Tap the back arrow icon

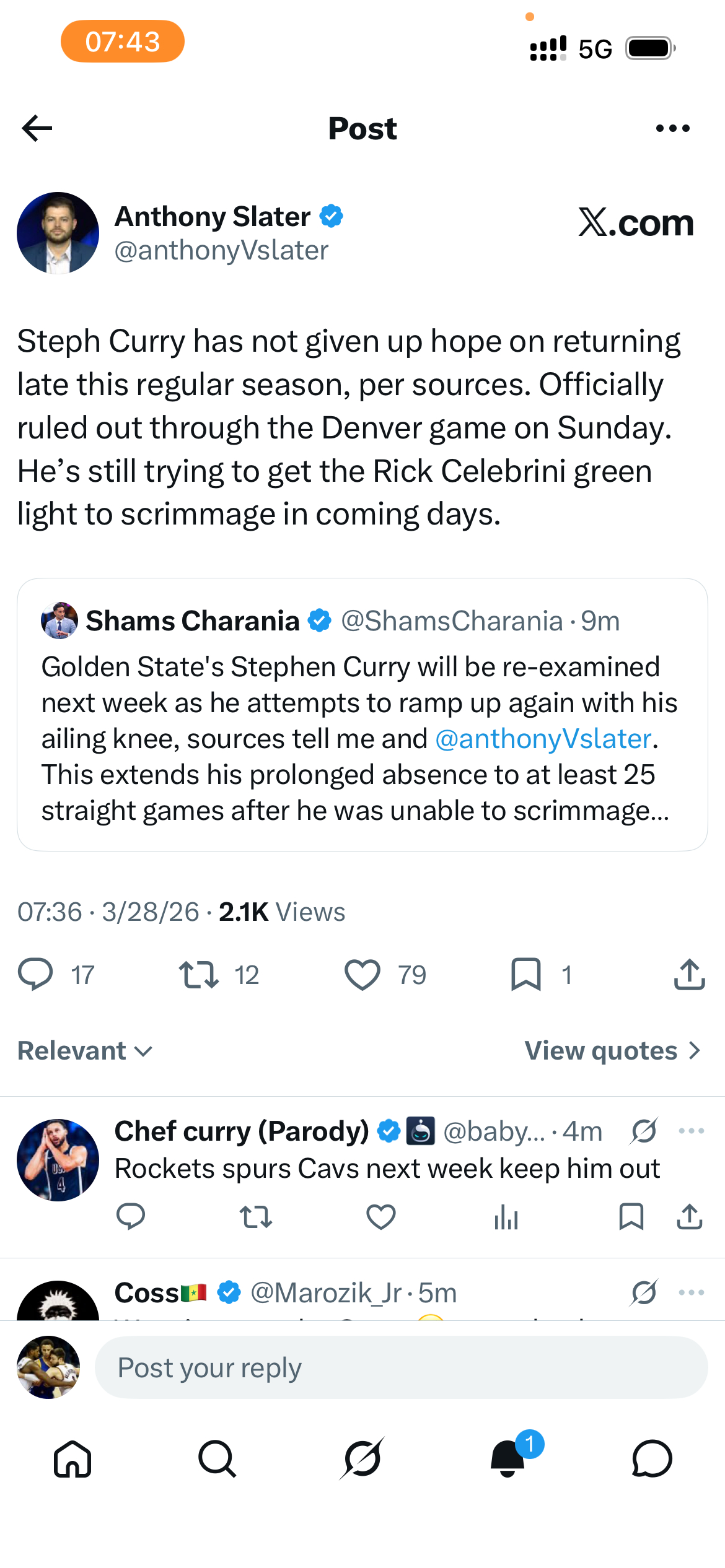[x=37, y=128]
